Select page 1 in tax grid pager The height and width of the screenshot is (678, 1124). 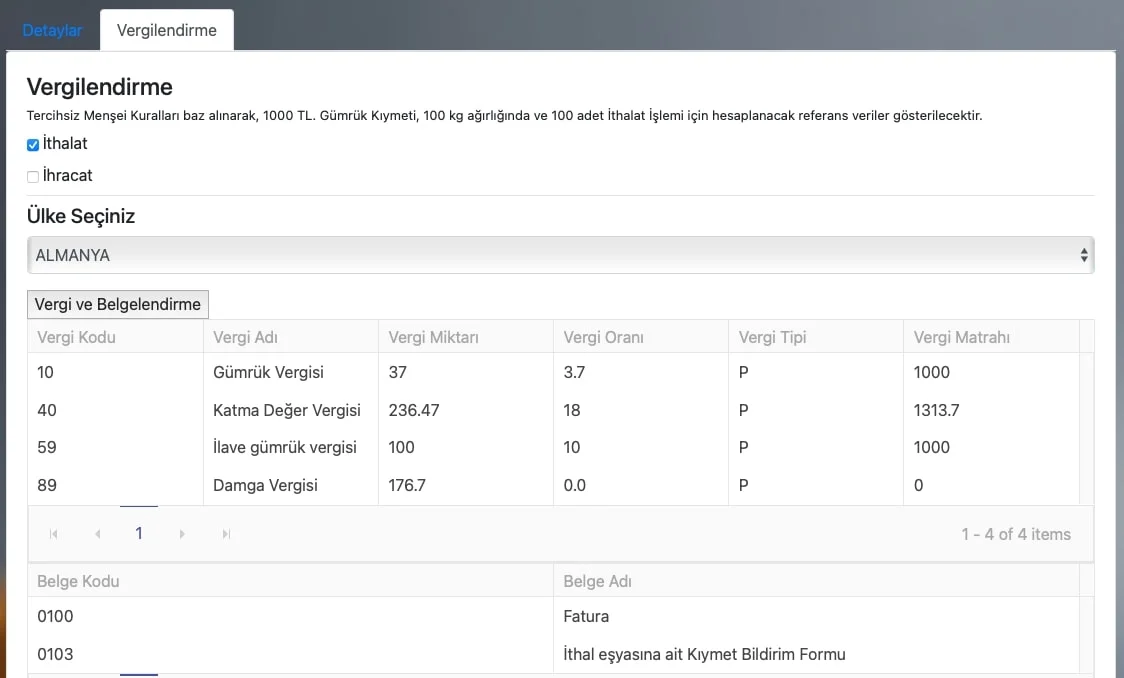pos(139,534)
